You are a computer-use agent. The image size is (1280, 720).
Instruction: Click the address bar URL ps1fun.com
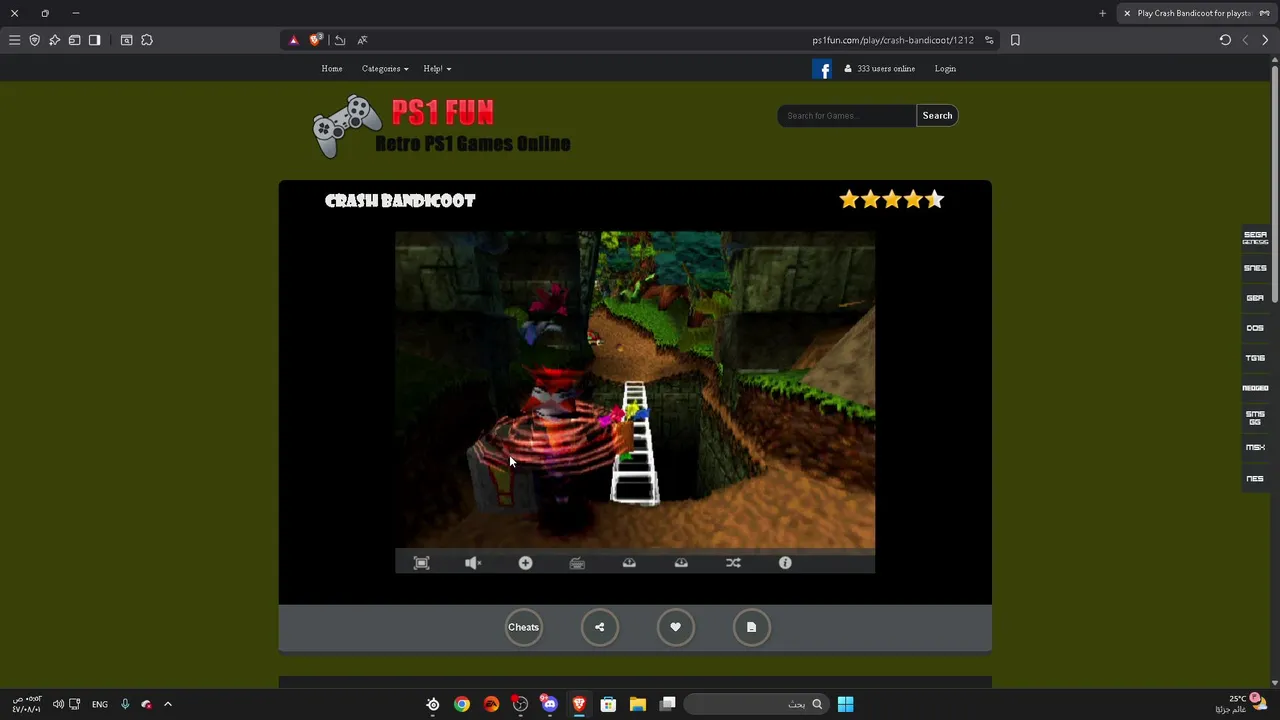coord(893,40)
